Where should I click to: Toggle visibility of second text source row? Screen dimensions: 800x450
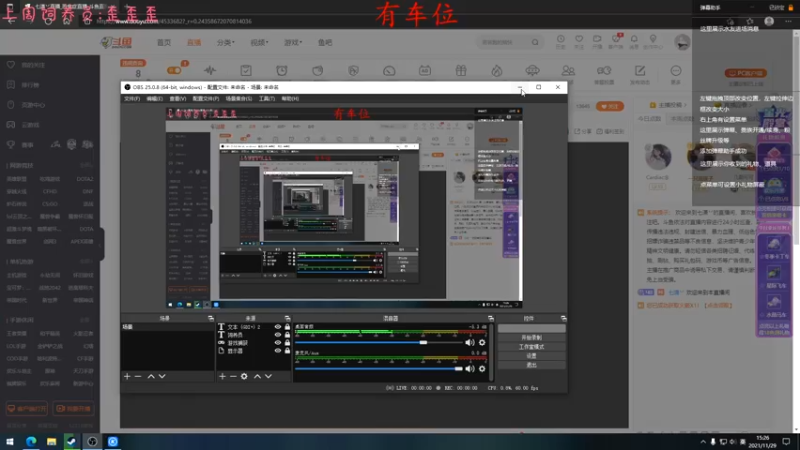pyautogui.click(x=278, y=335)
